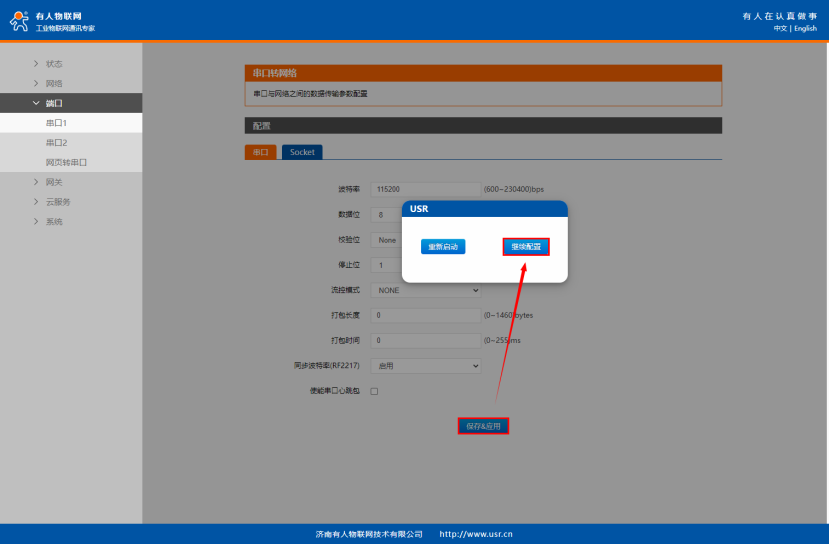This screenshot has width=829, height=544.
Task: Switch language to English
Action: click(x=805, y=28)
